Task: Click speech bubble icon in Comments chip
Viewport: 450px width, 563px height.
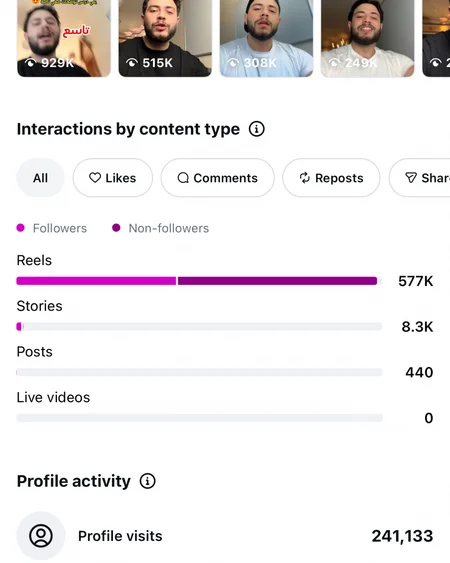Action: point(183,178)
